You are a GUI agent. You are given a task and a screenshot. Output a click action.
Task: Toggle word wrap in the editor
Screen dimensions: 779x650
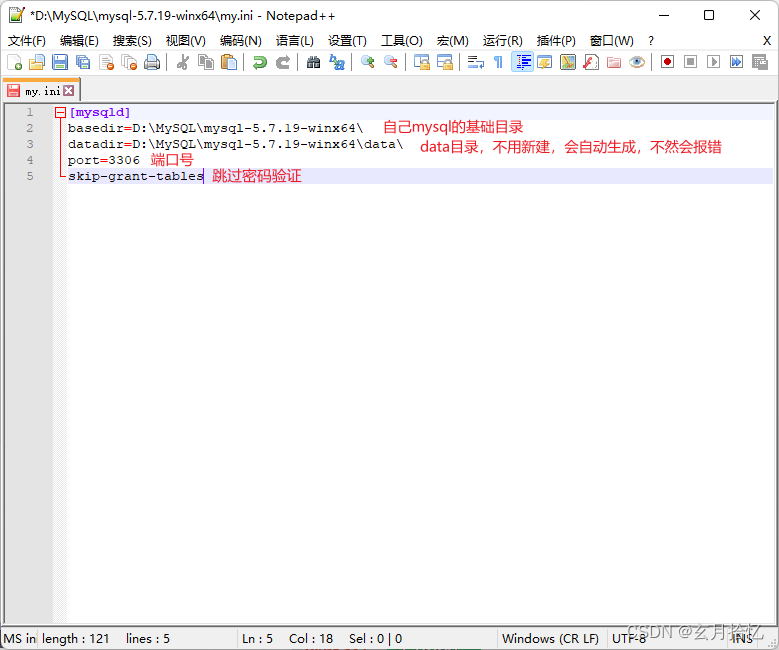tap(475, 62)
